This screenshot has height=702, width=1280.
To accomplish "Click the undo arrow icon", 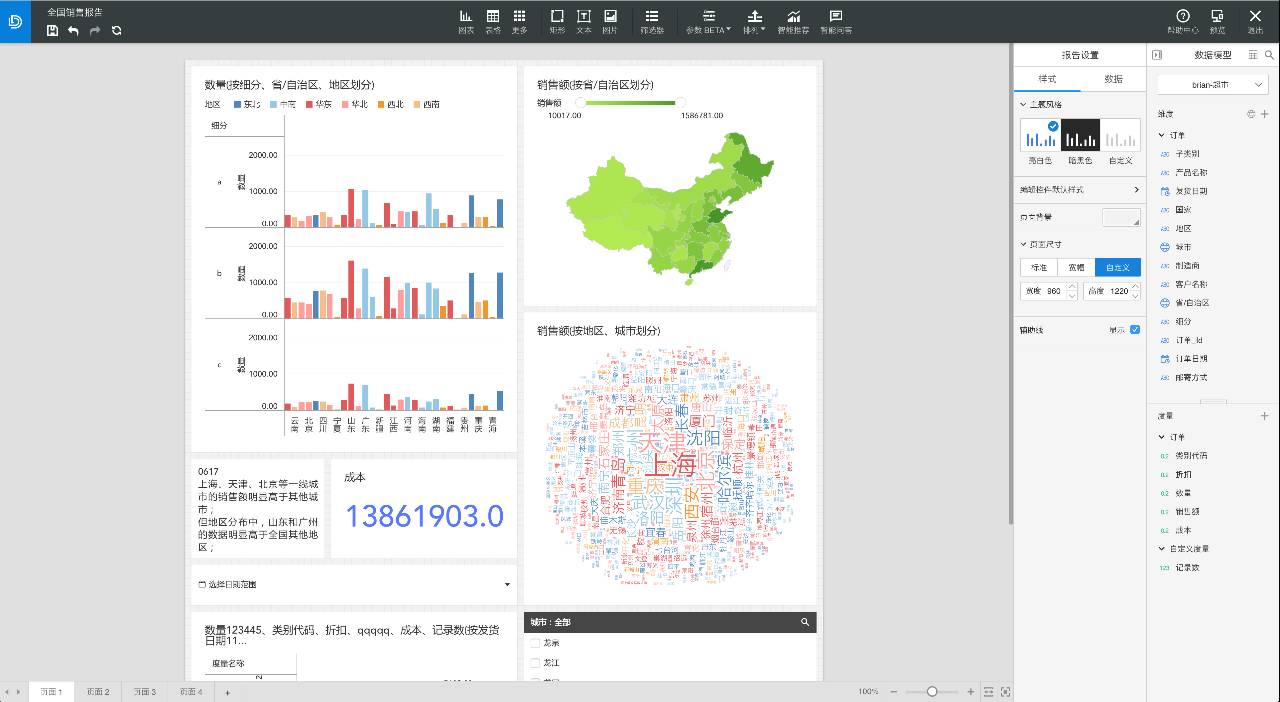I will (74, 31).
